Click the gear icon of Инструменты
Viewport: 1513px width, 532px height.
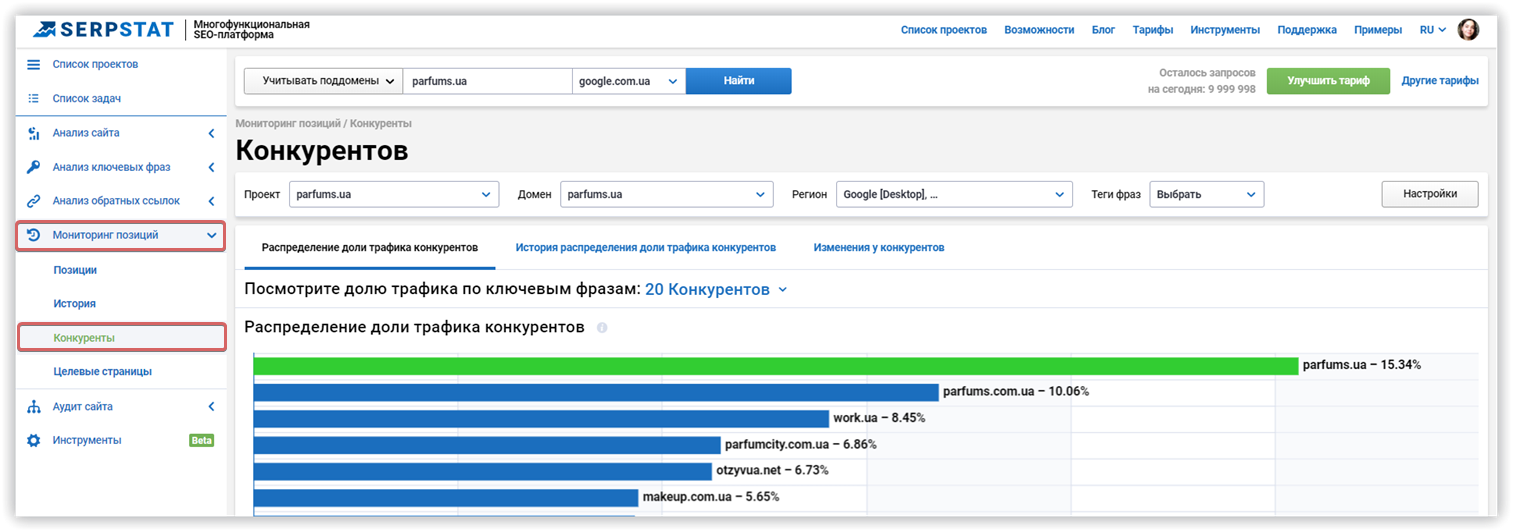33,440
